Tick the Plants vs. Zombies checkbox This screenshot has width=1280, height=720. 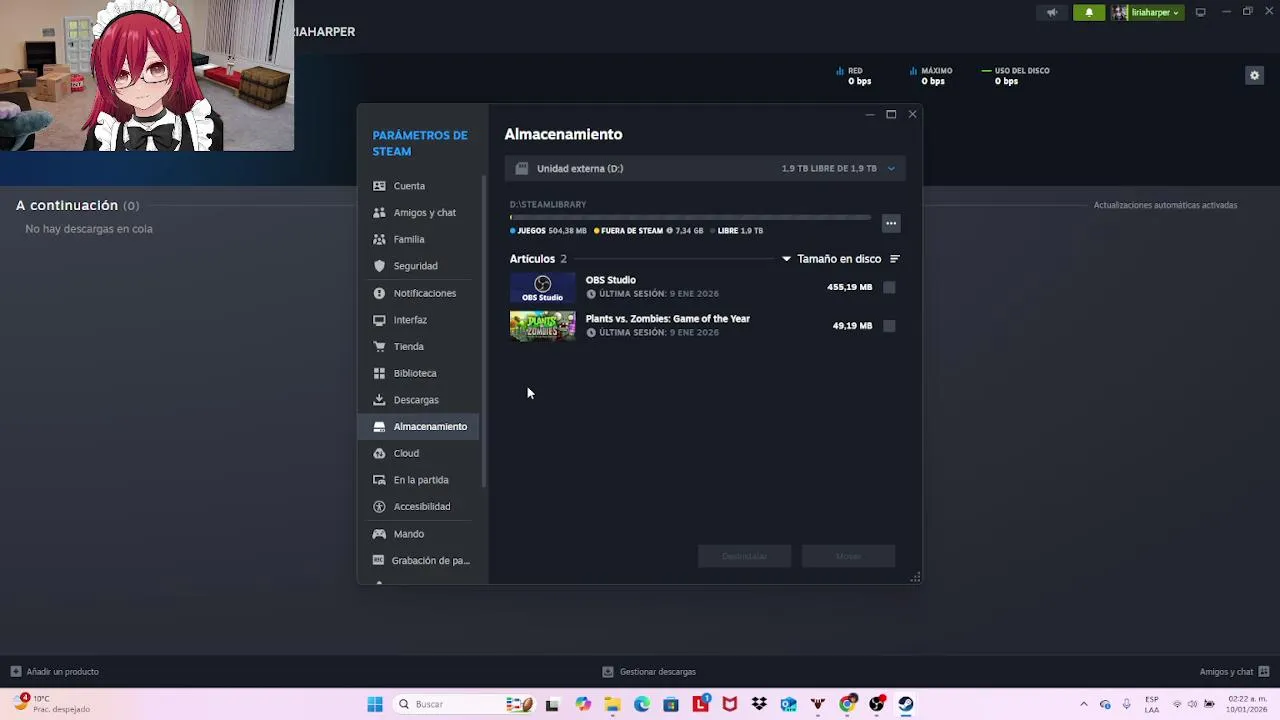click(889, 326)
